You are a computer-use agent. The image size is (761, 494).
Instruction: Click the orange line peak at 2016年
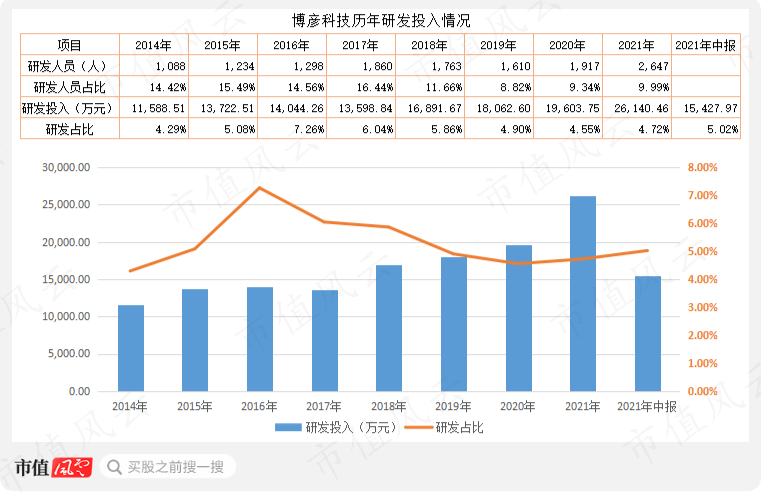tap(260, 188)
